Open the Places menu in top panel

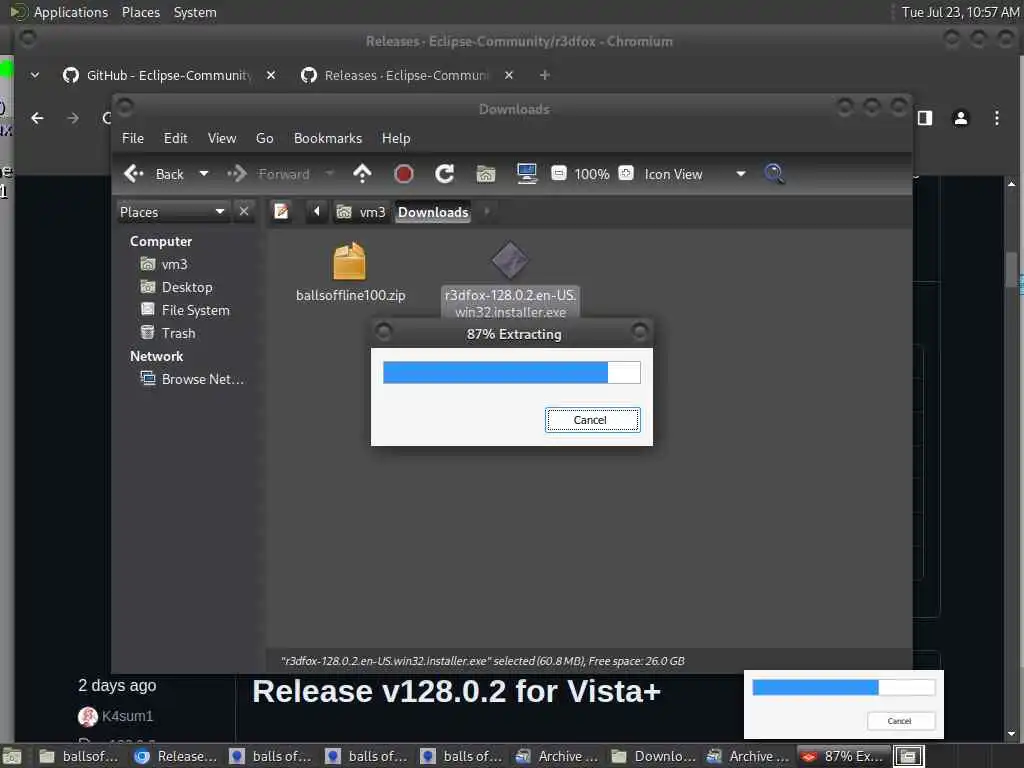click(140, 12)
